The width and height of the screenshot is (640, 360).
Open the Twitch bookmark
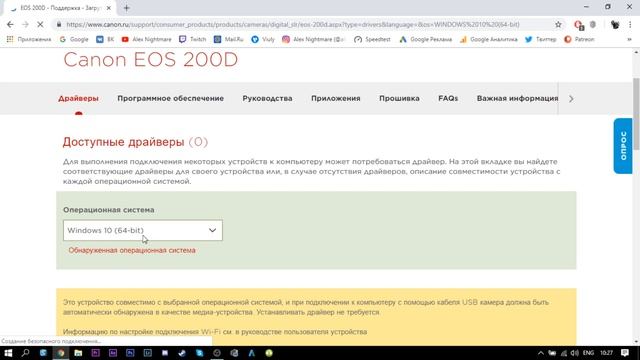coord(192,39)
